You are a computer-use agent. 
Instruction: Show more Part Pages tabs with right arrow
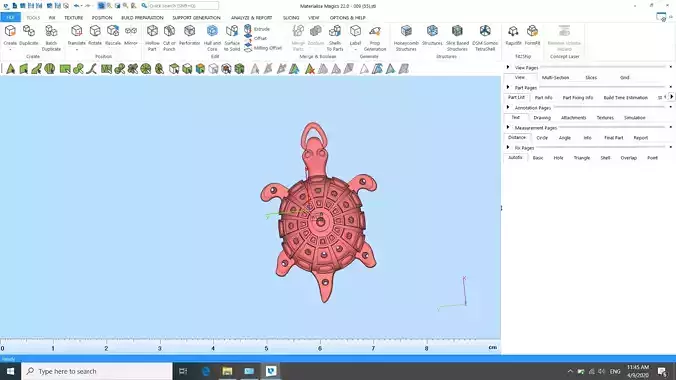[x=671, y=97]
